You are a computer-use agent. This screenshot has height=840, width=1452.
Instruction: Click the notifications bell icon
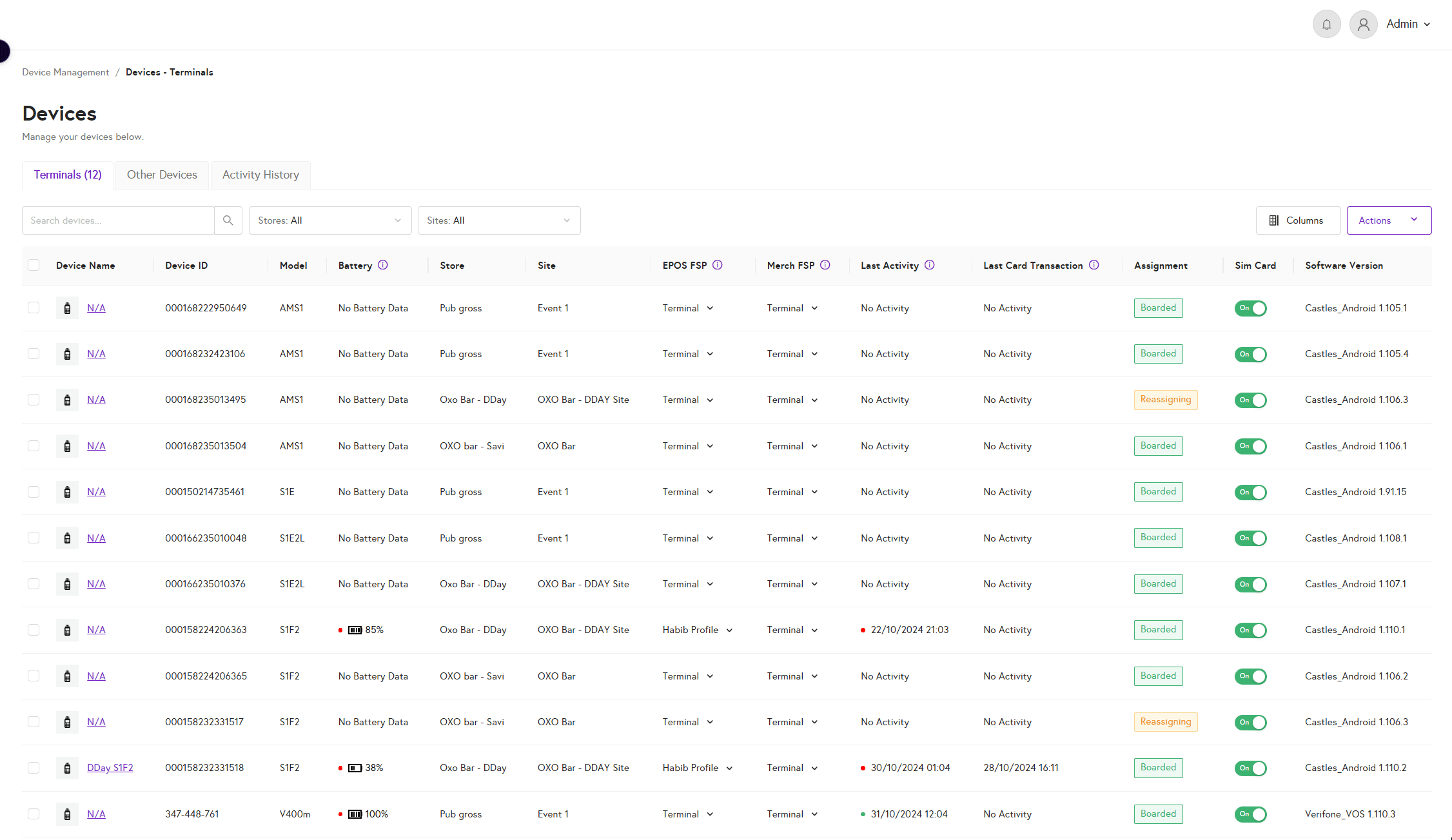point(1326,24)
